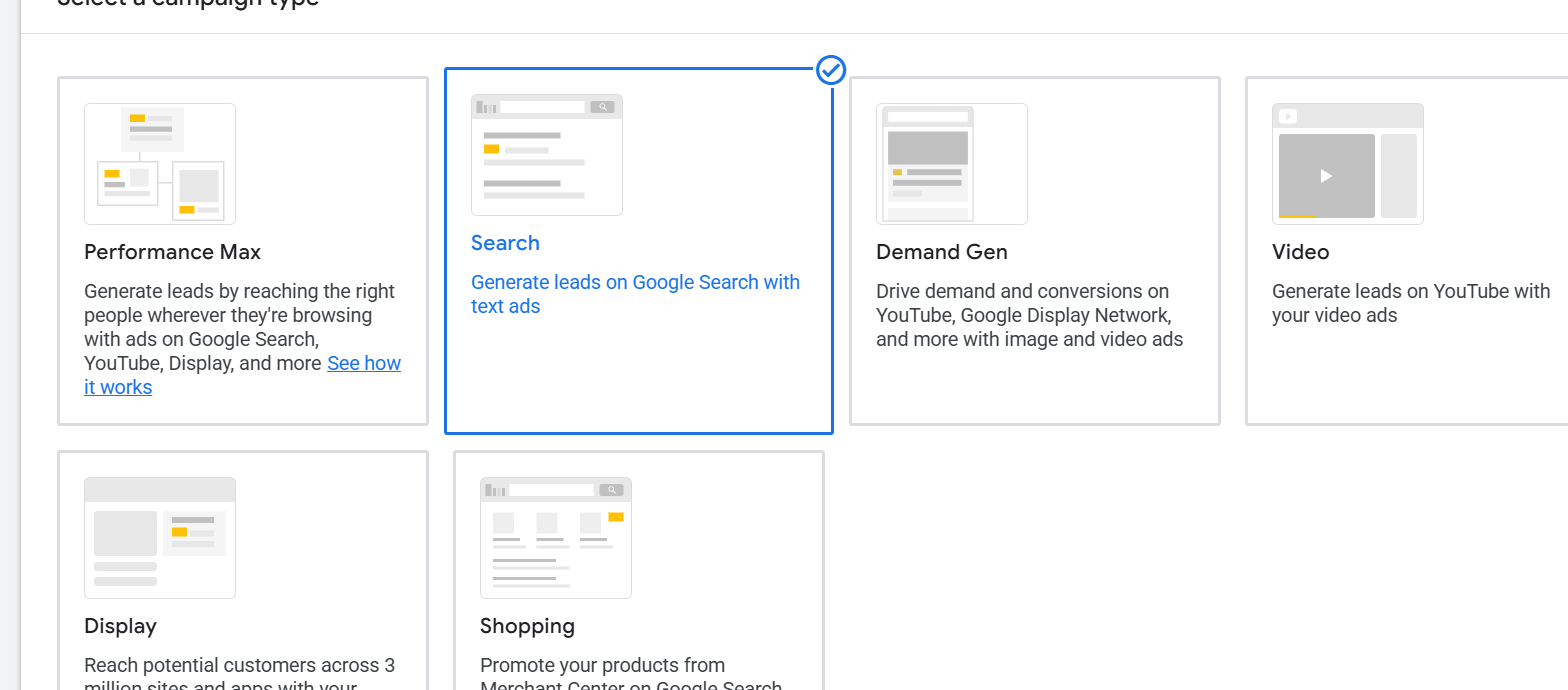Click 'Drive demand and conversions' description
1568x690 pixels.
click(1029, 315)
